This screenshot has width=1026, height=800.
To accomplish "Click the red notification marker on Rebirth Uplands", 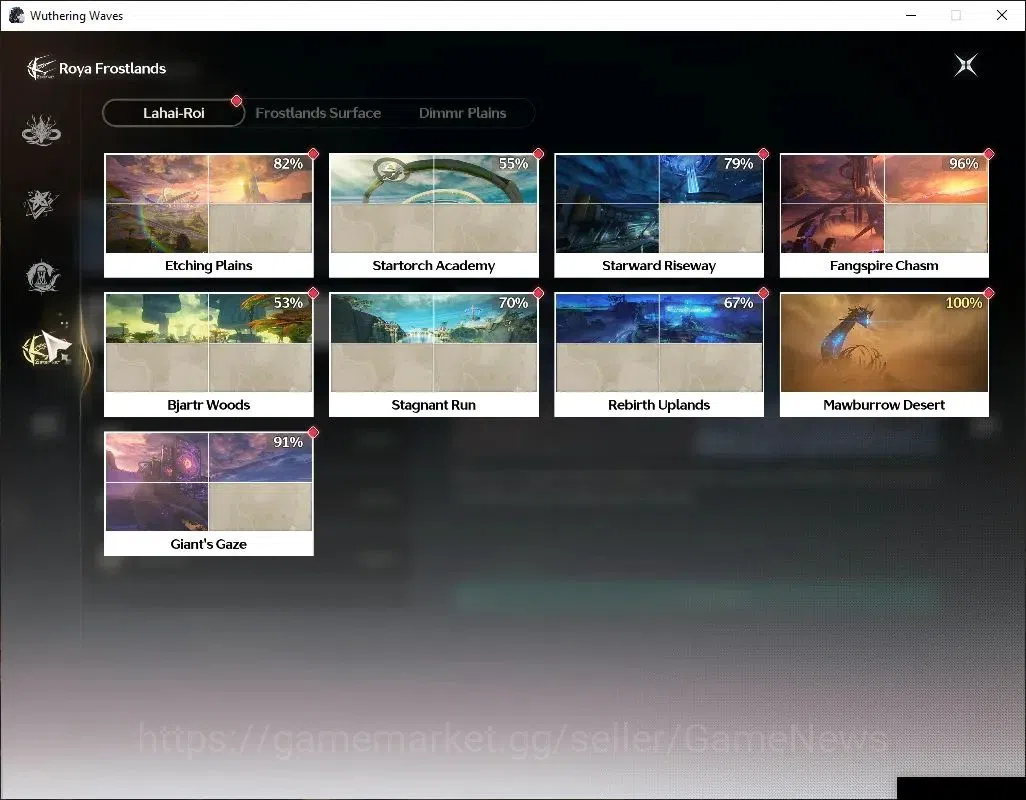I will pyautogui.click(x=764, y=293).
